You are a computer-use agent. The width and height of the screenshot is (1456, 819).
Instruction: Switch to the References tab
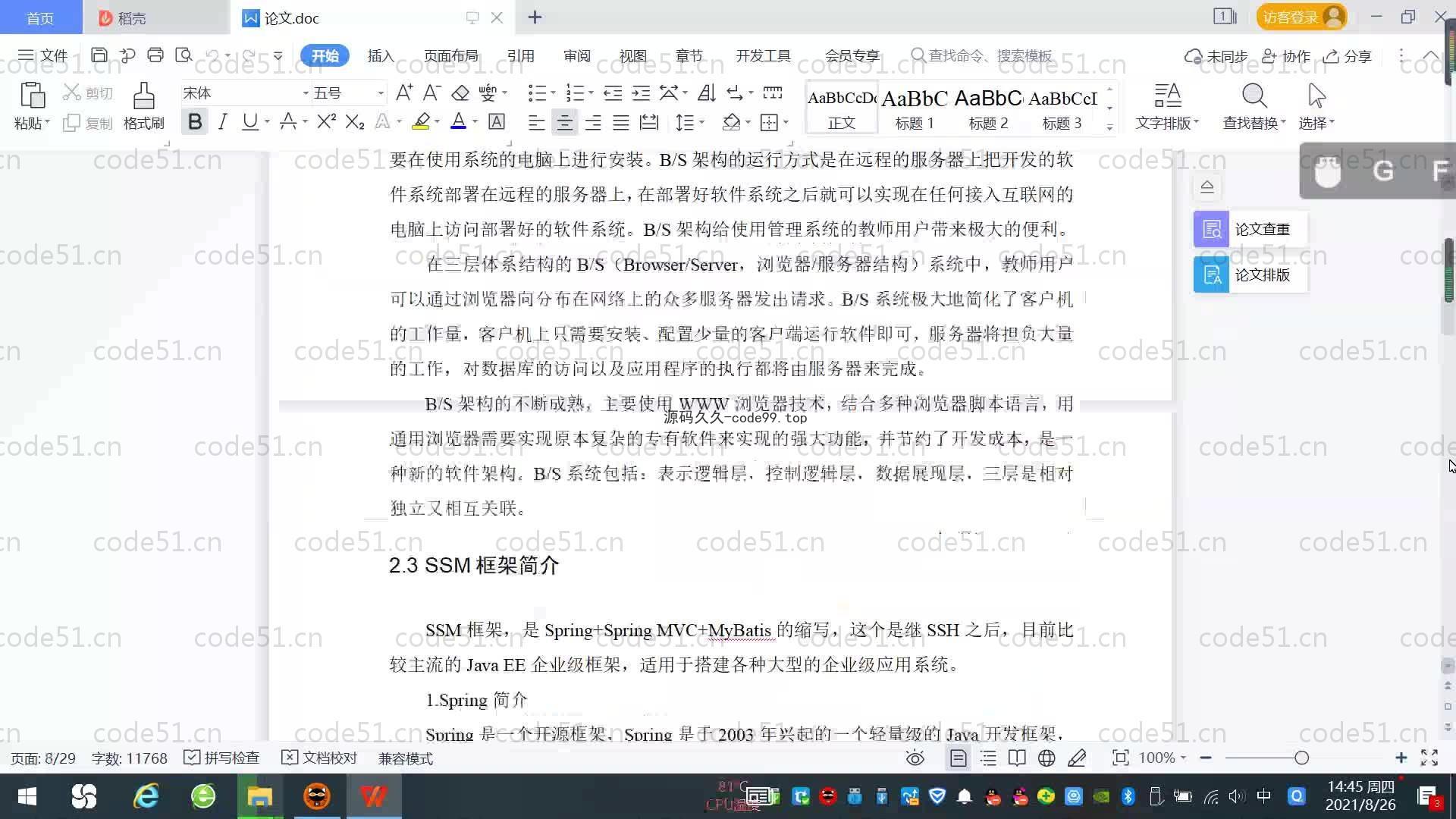[520, 55]
